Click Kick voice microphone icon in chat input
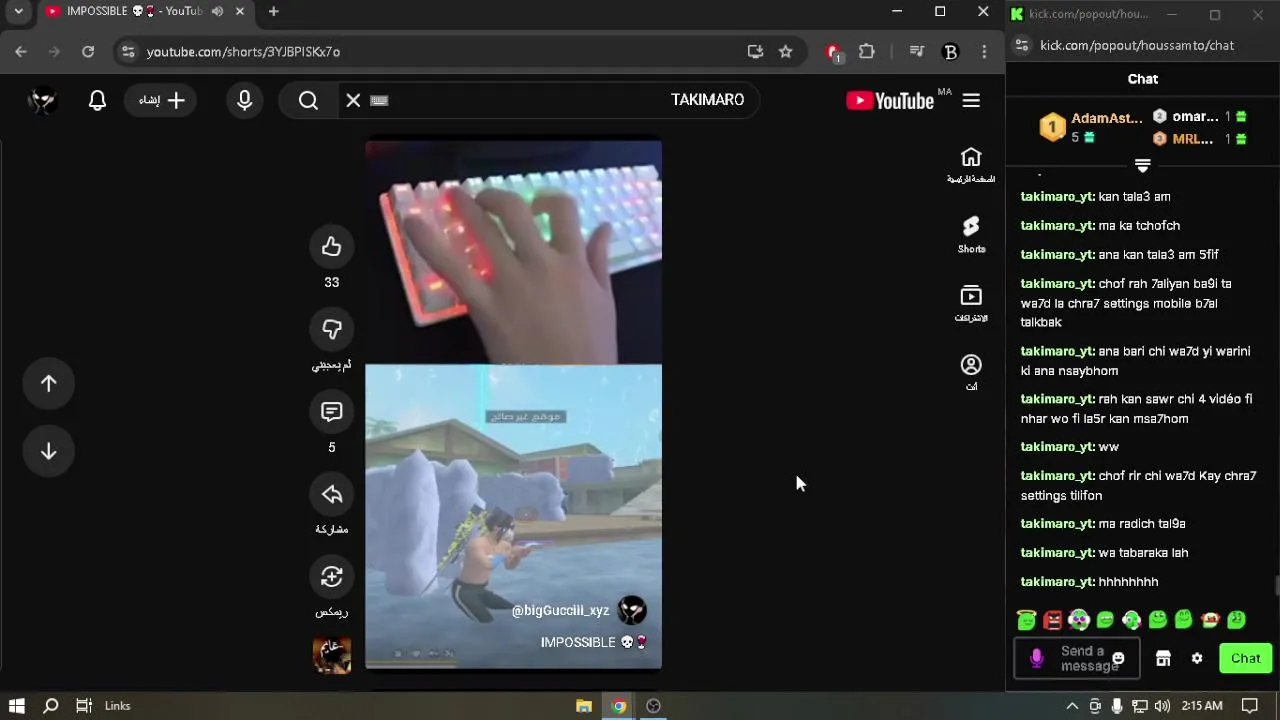 (x=1037, y=658)
